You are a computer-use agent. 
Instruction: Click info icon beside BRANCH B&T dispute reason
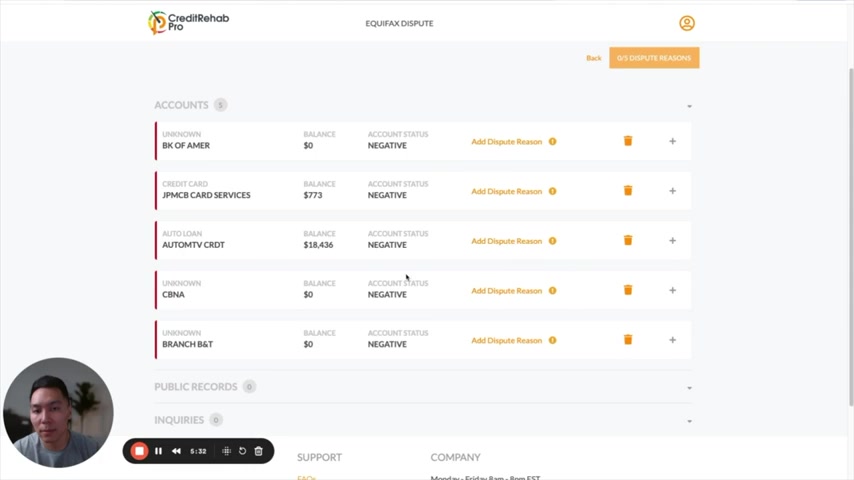552,341
